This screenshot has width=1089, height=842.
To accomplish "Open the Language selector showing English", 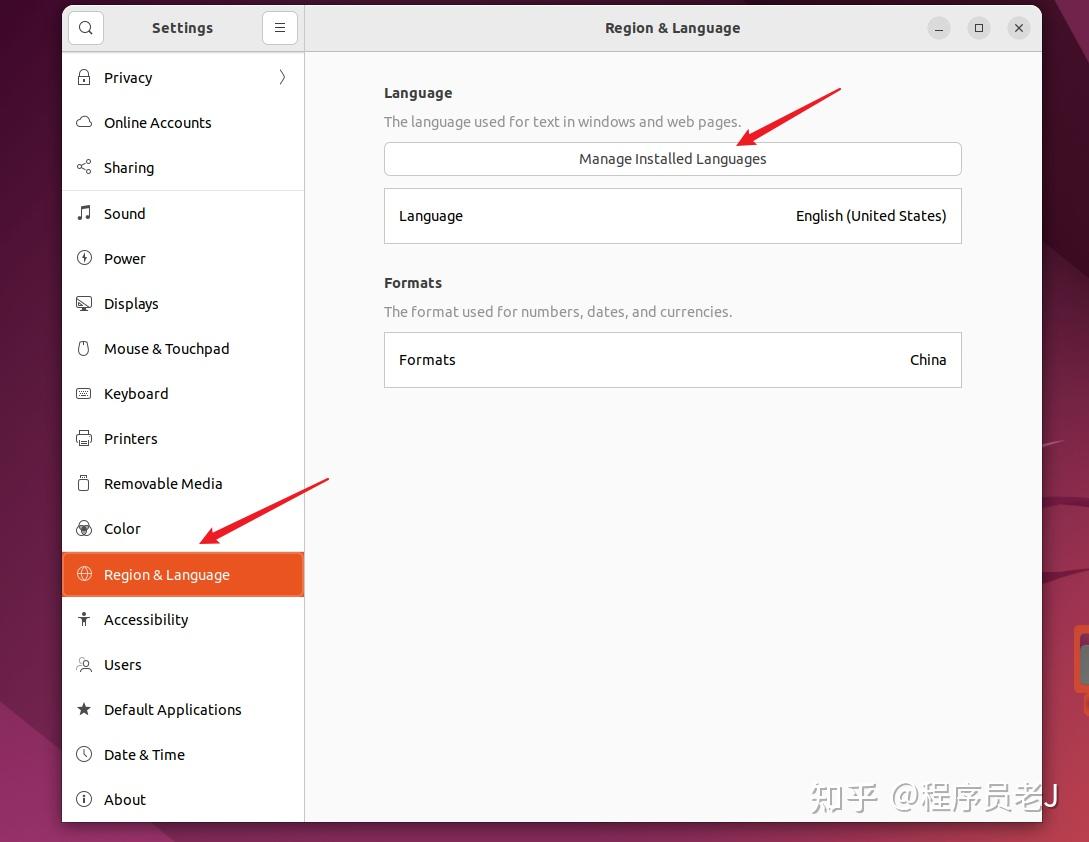I will (x=672, y=216).
